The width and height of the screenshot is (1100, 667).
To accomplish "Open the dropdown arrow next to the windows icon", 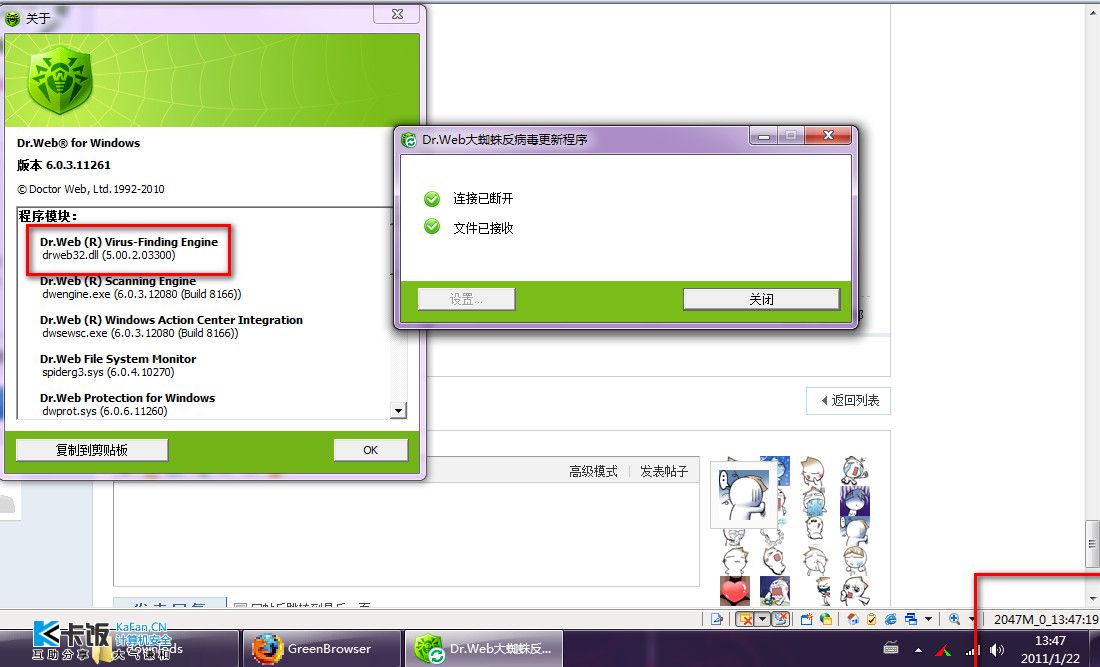I will click(x=928, y=619).
